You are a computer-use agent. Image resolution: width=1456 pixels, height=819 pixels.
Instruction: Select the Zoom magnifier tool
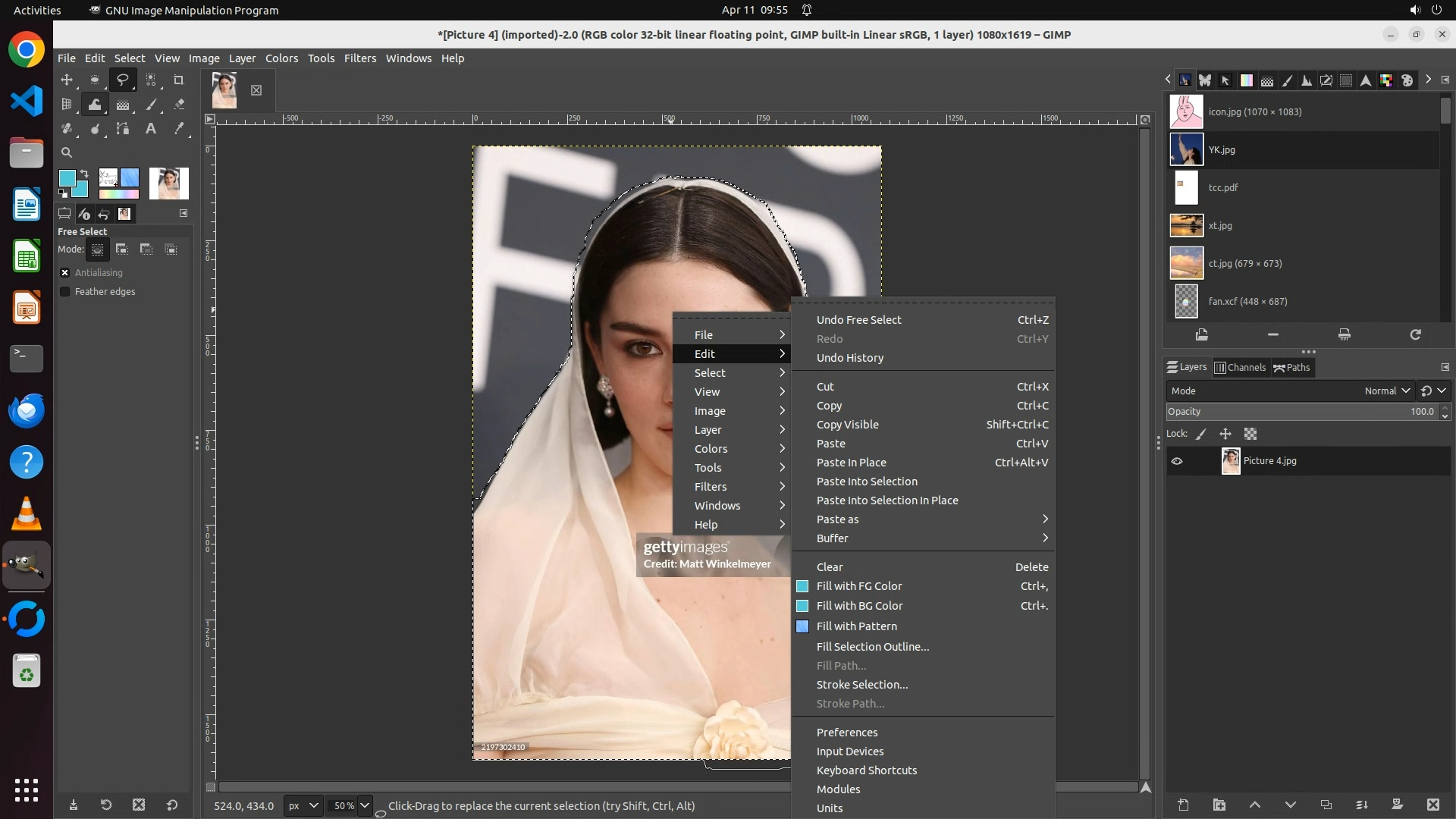point(67,152)
